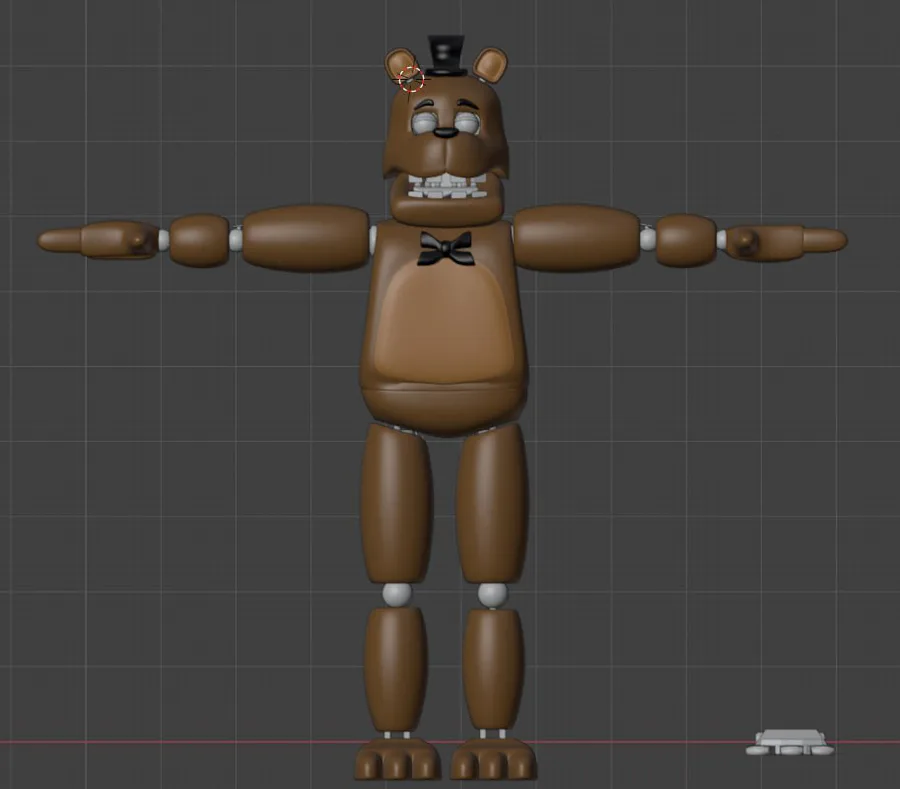The height and width of the screenshot is (789, 900).
Task: Click the black bow tie on the chest
Action: click(x=446, y=248)
